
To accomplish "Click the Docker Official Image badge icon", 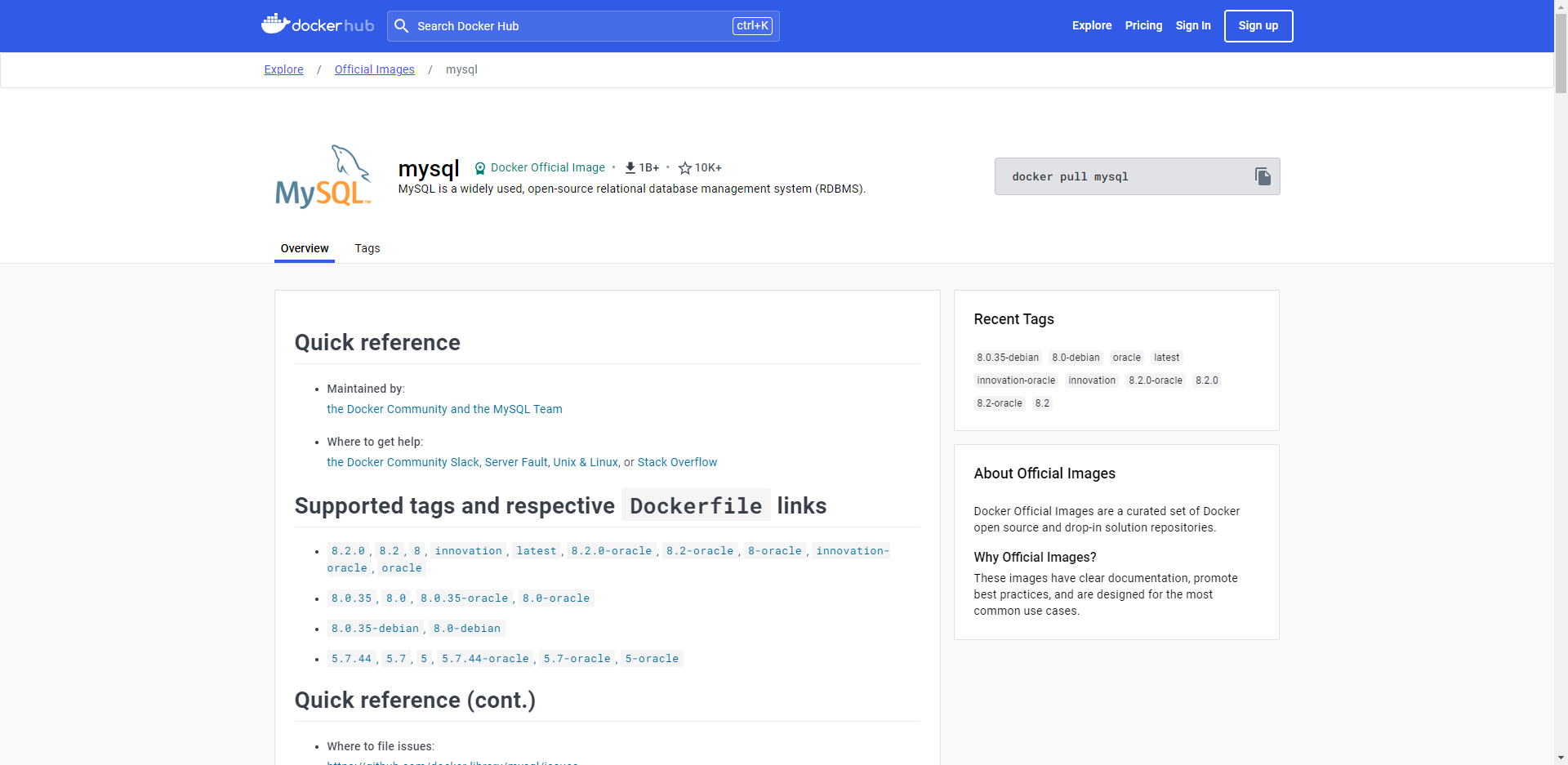I will coord(480,168).
